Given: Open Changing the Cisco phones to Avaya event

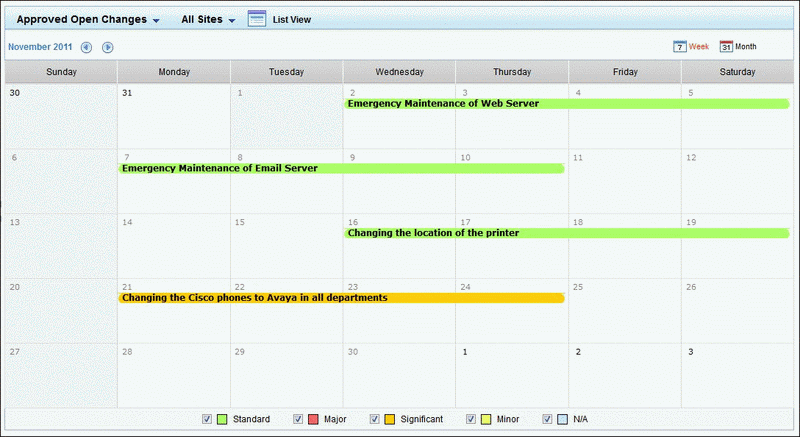Looking at the screenshot, I should 341,298.
